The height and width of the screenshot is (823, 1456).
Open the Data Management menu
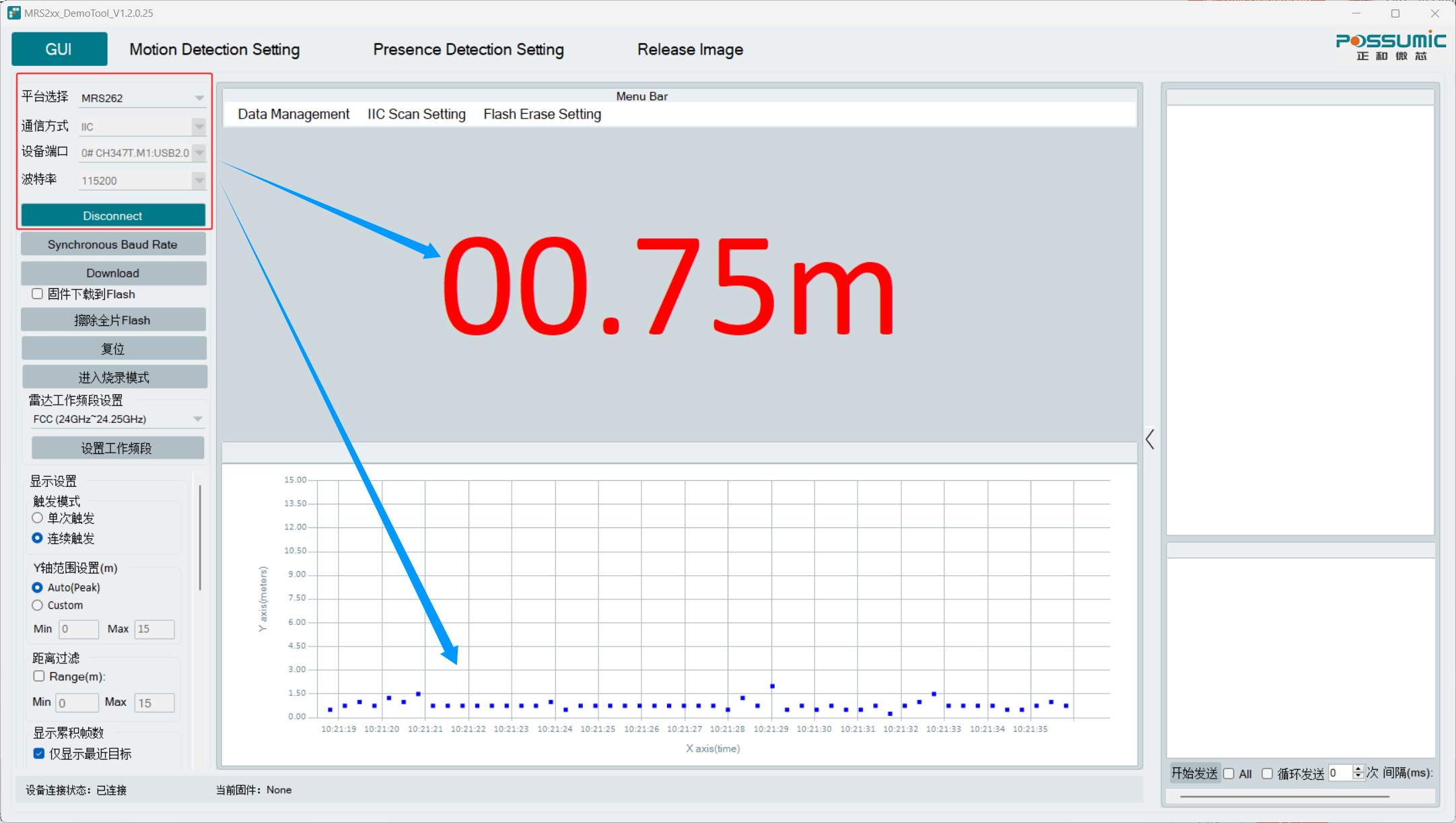click(293, 114)
